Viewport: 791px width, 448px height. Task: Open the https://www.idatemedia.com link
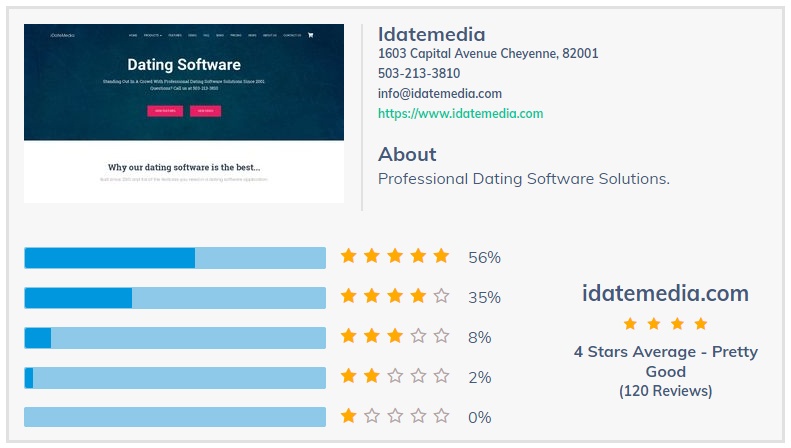(461, 114)
